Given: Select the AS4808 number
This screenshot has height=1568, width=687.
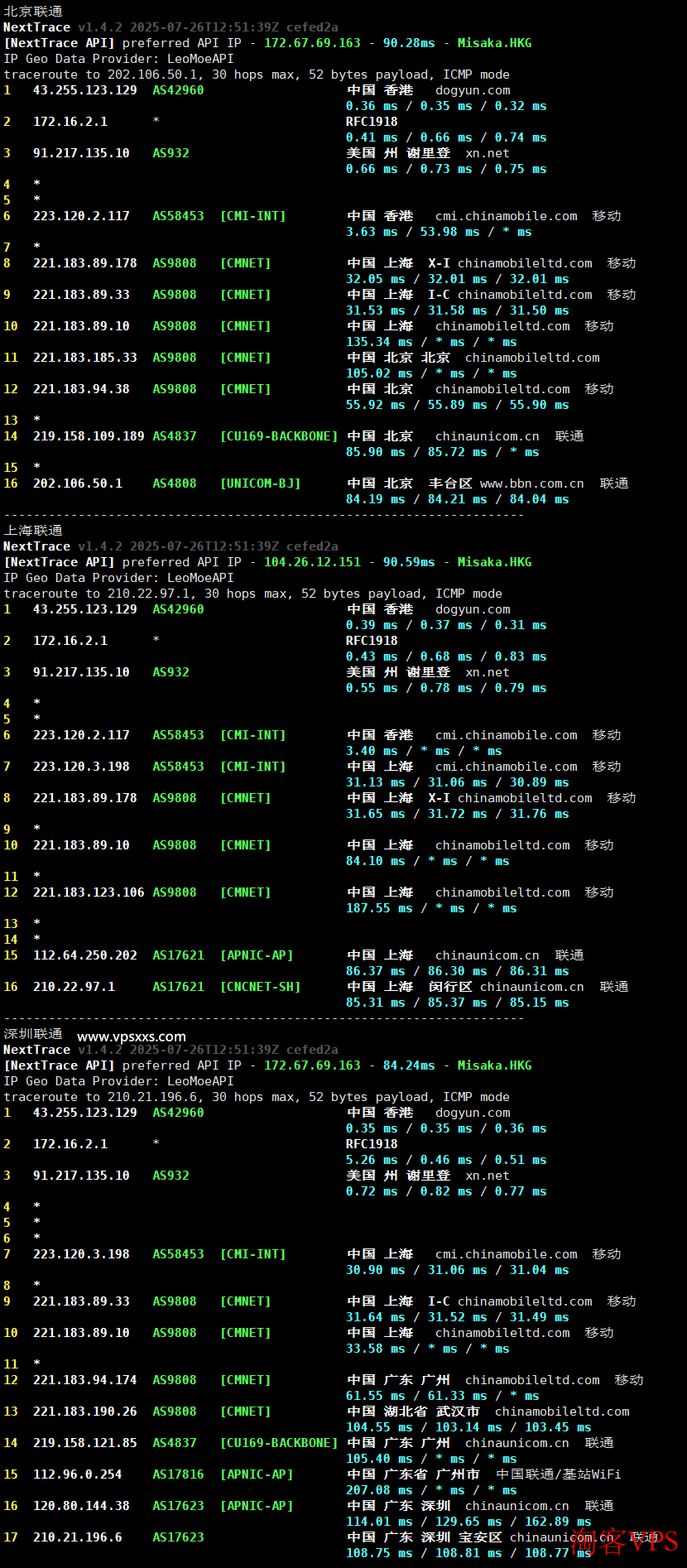Looking at the screenshot, I should pyautogui.click(x=175, y=483).
